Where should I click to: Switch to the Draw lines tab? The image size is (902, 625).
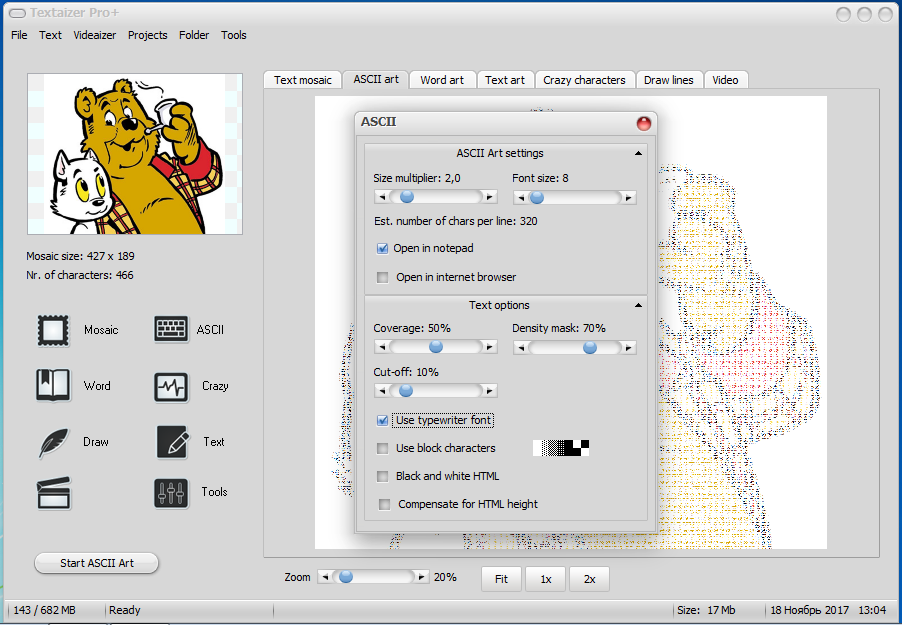[x=668, y=80]
